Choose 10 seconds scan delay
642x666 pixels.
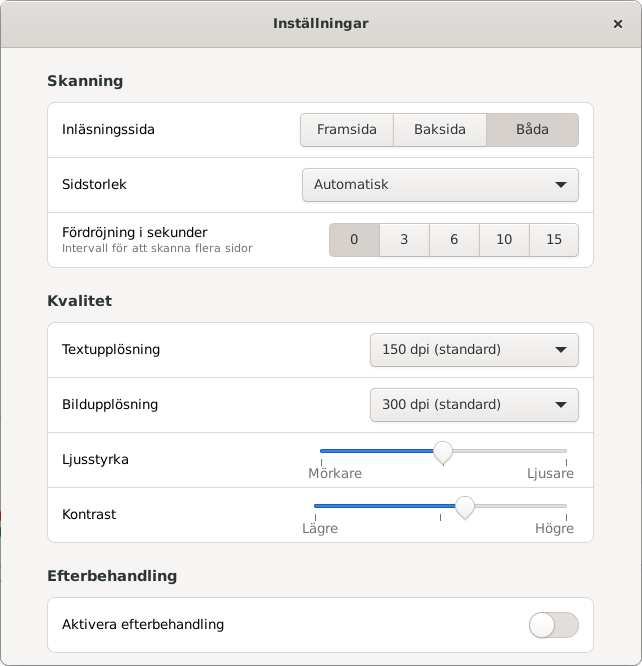point(504,240)
